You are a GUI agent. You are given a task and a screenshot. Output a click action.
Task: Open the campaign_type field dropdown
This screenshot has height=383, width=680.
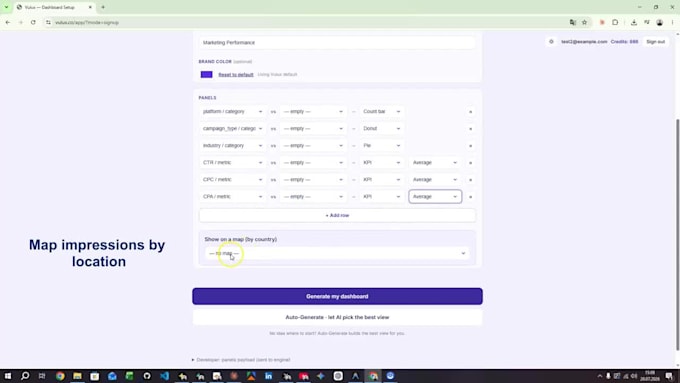pos(232,128)
